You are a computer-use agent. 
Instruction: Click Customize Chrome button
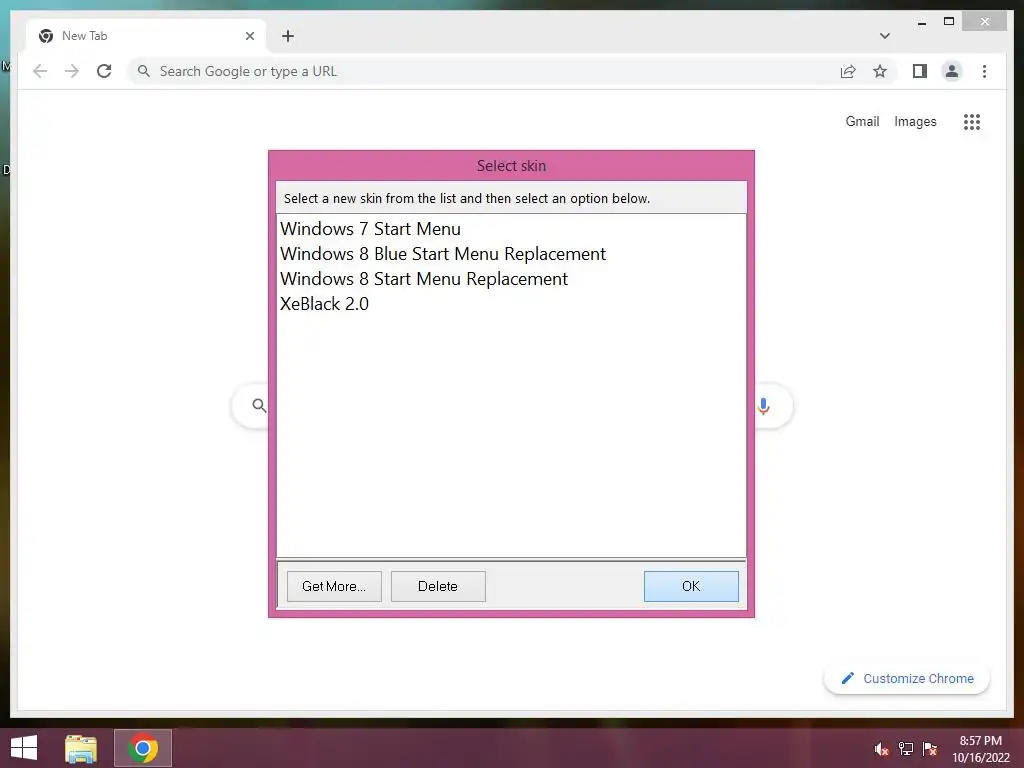pyautogui.click(x=907, y=679)
